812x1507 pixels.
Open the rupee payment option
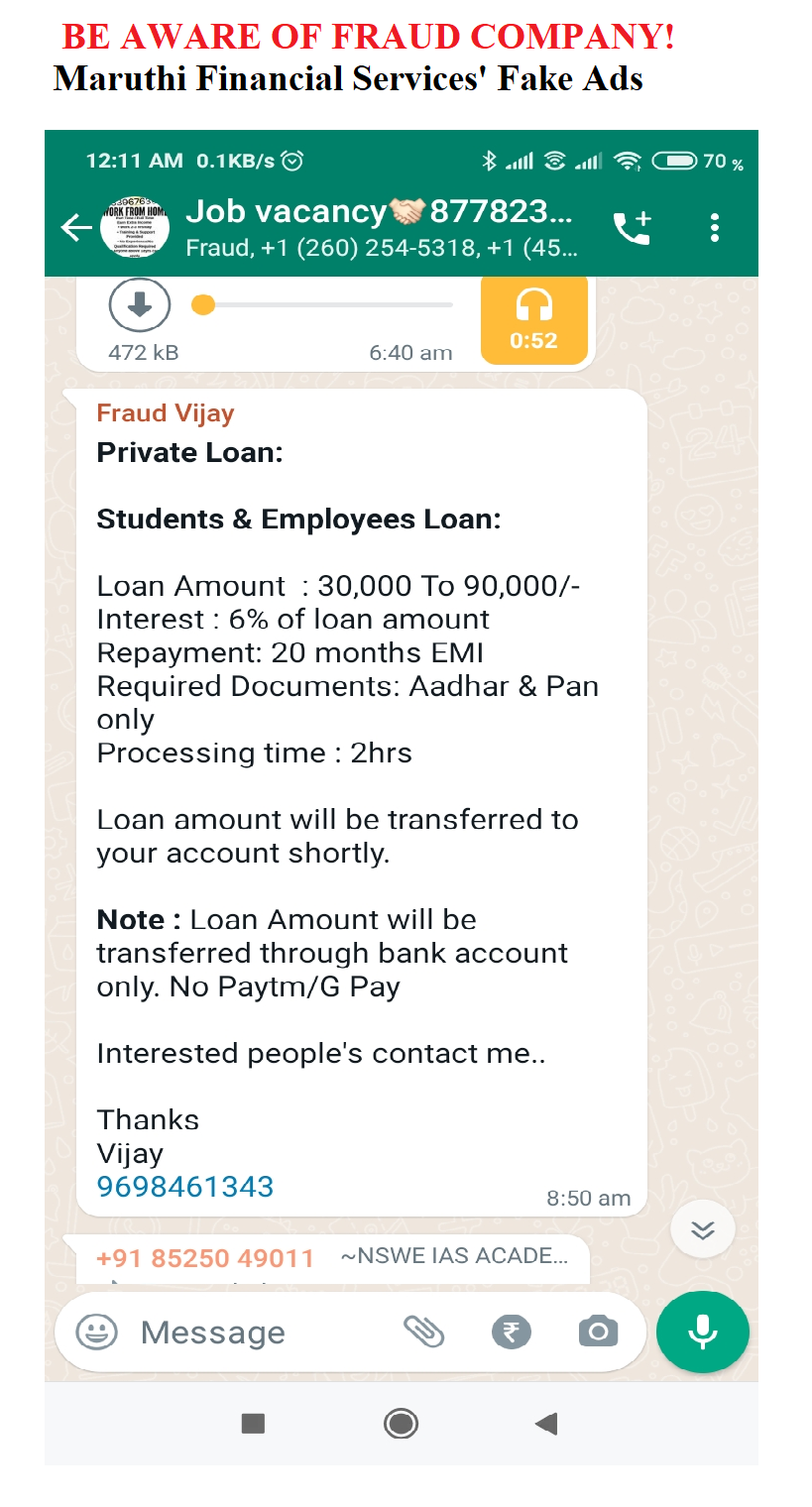coord(512,1332)
